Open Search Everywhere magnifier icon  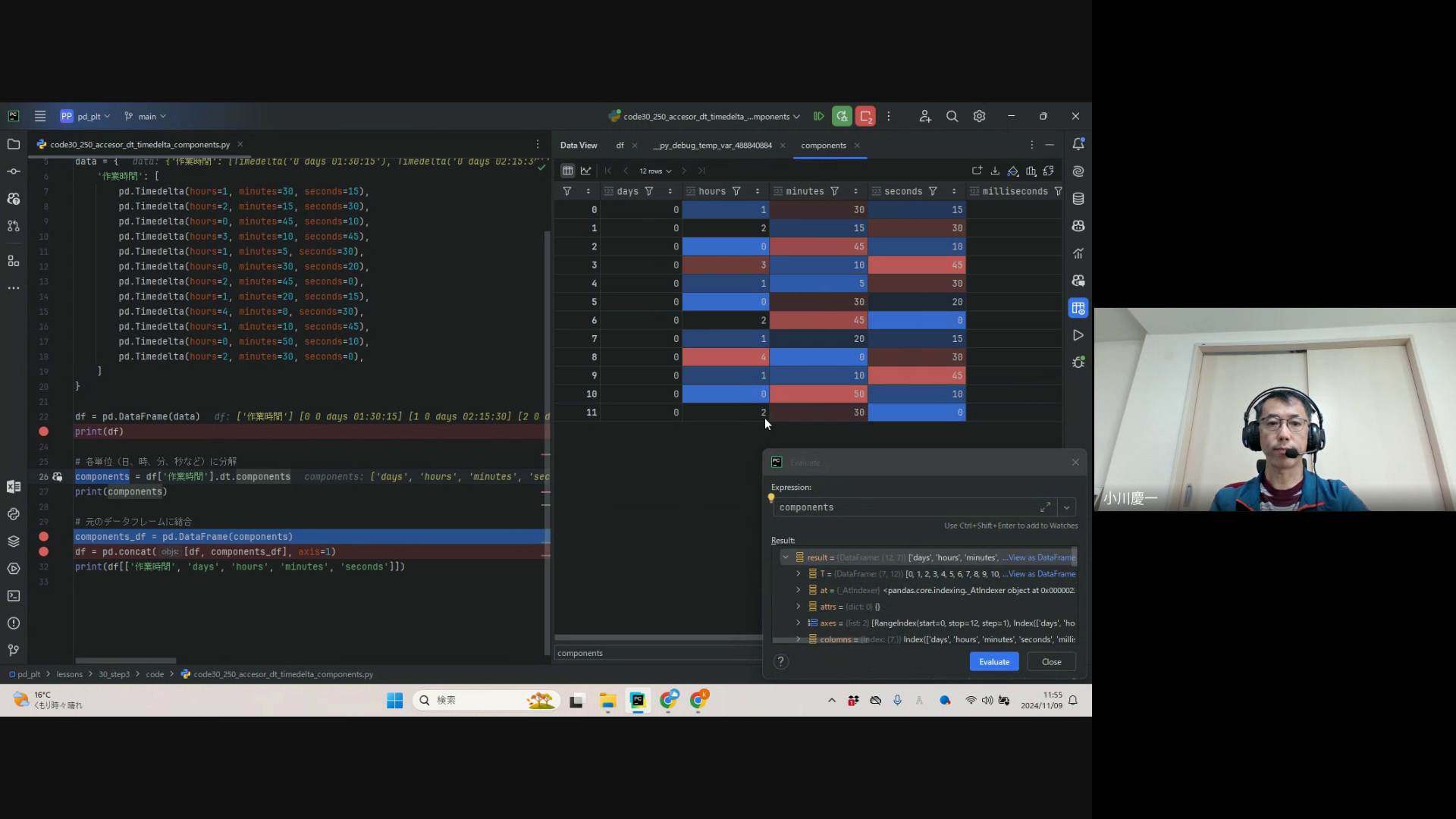[x=952, y=116]
